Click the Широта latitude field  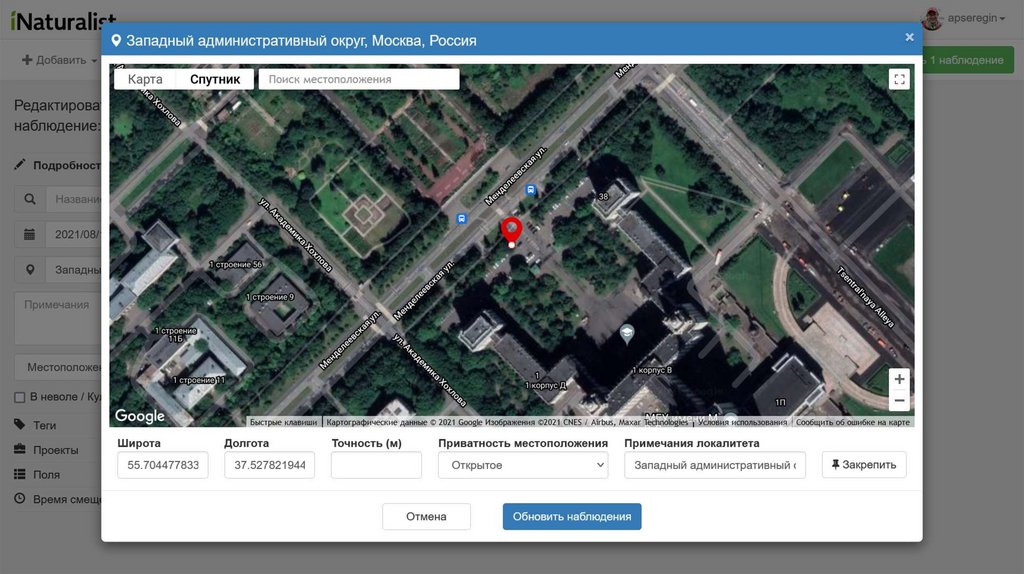tap(162, 465)
